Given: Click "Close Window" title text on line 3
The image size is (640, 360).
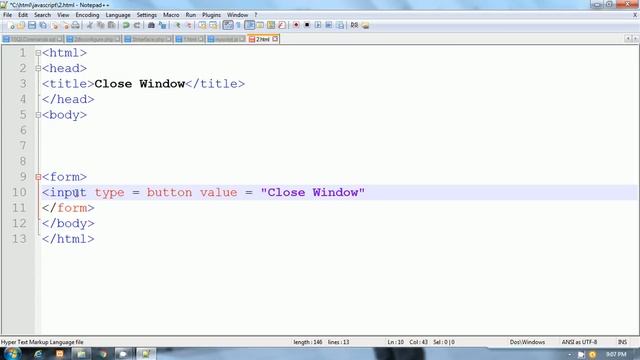Looking at the screenshot, I should pos(140,84).
